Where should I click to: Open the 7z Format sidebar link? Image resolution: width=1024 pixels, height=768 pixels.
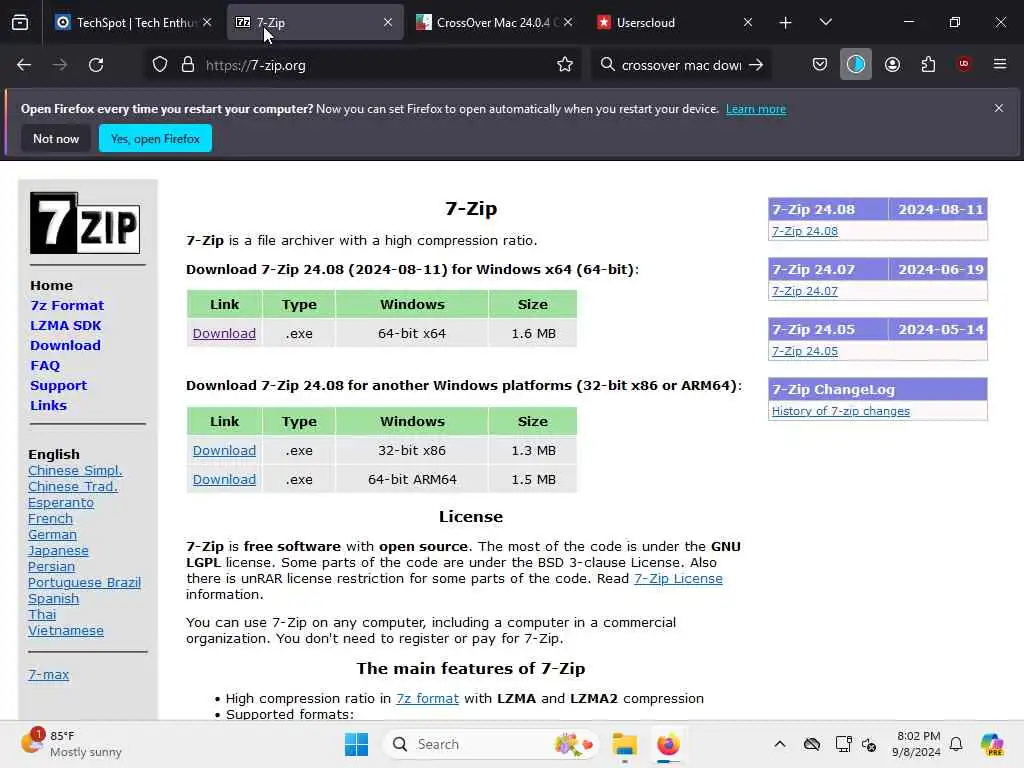67,305
